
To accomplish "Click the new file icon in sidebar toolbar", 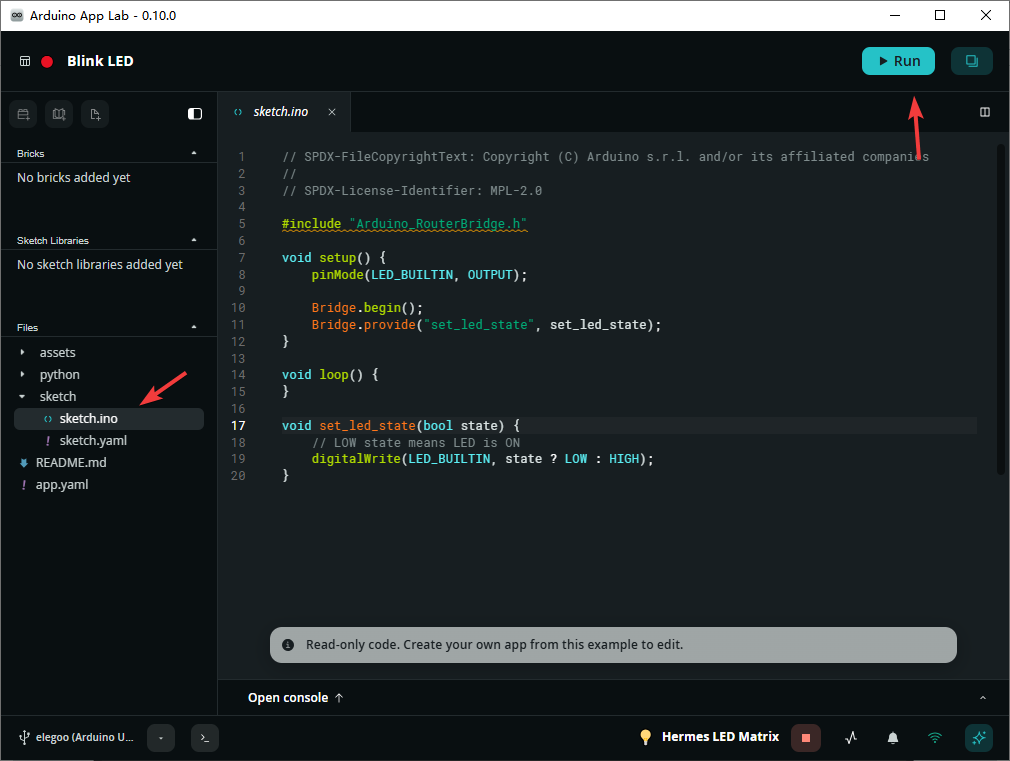I will (95, 114).
